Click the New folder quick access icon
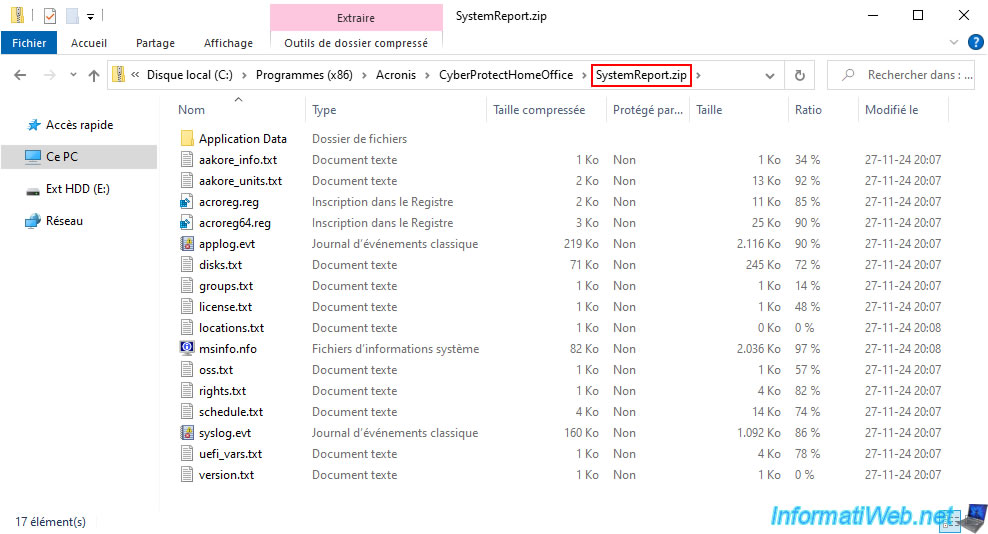 72,16
